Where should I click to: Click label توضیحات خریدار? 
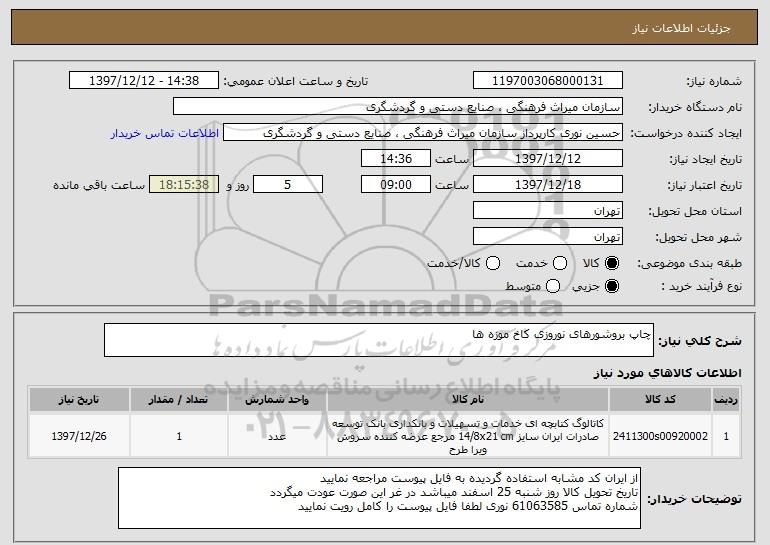pyautogui.click(x=694, y=499)
